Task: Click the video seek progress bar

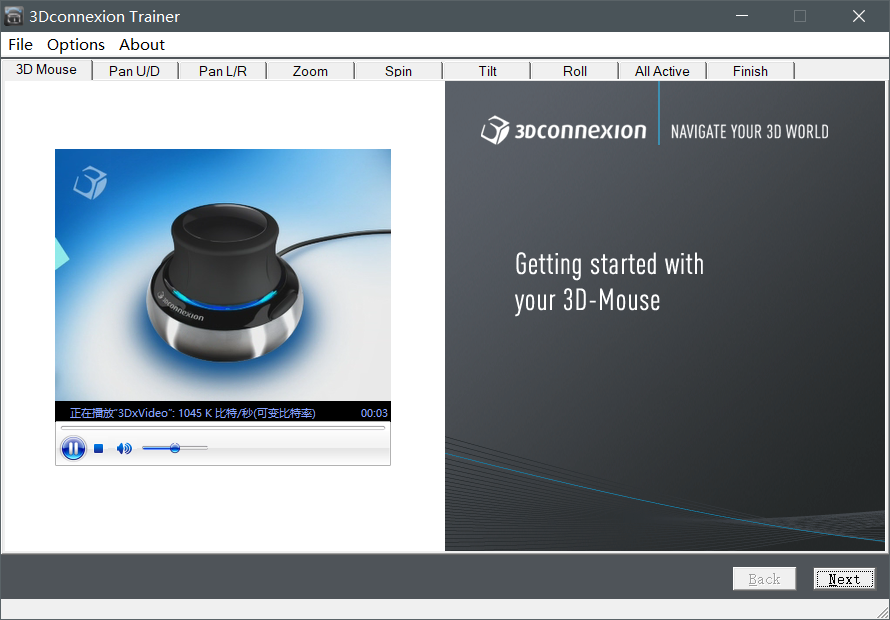Action: 222,428
